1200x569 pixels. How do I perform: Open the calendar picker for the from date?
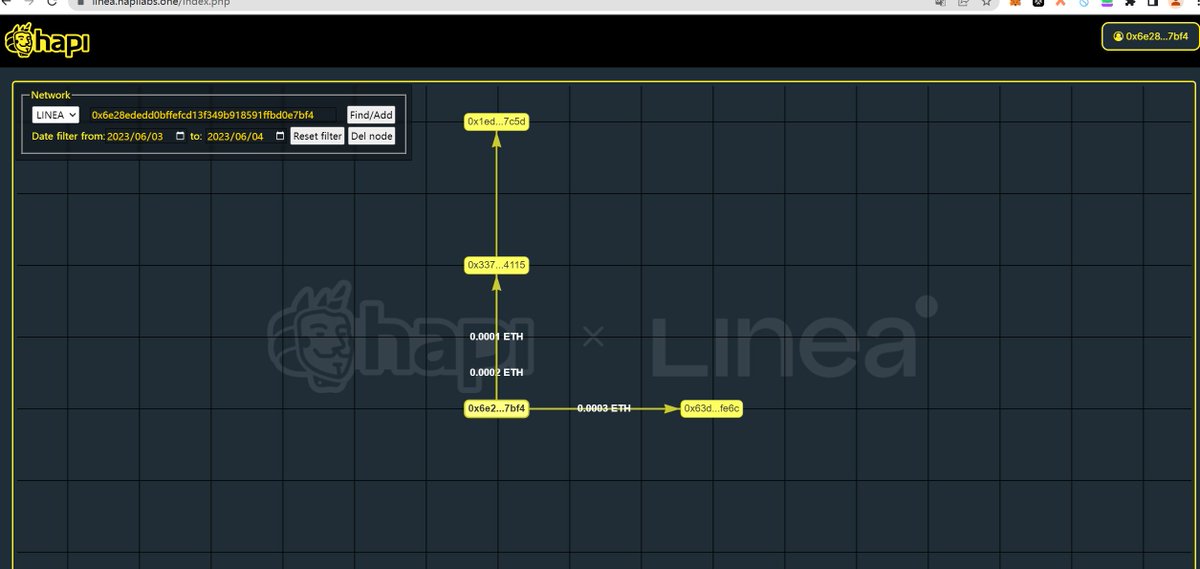(x=180, y=136)
